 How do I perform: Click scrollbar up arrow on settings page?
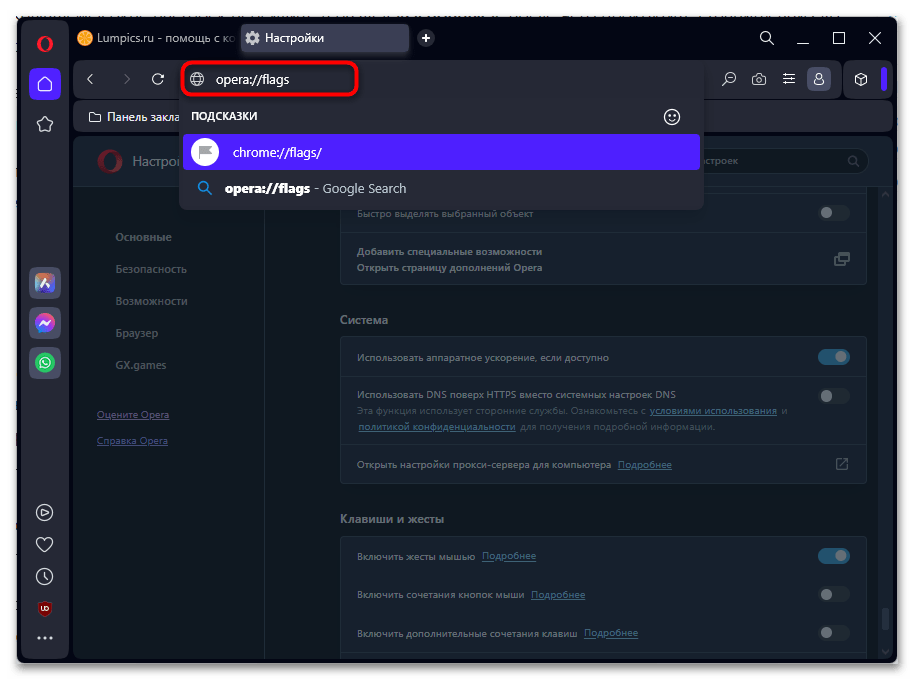click(885, 195)
